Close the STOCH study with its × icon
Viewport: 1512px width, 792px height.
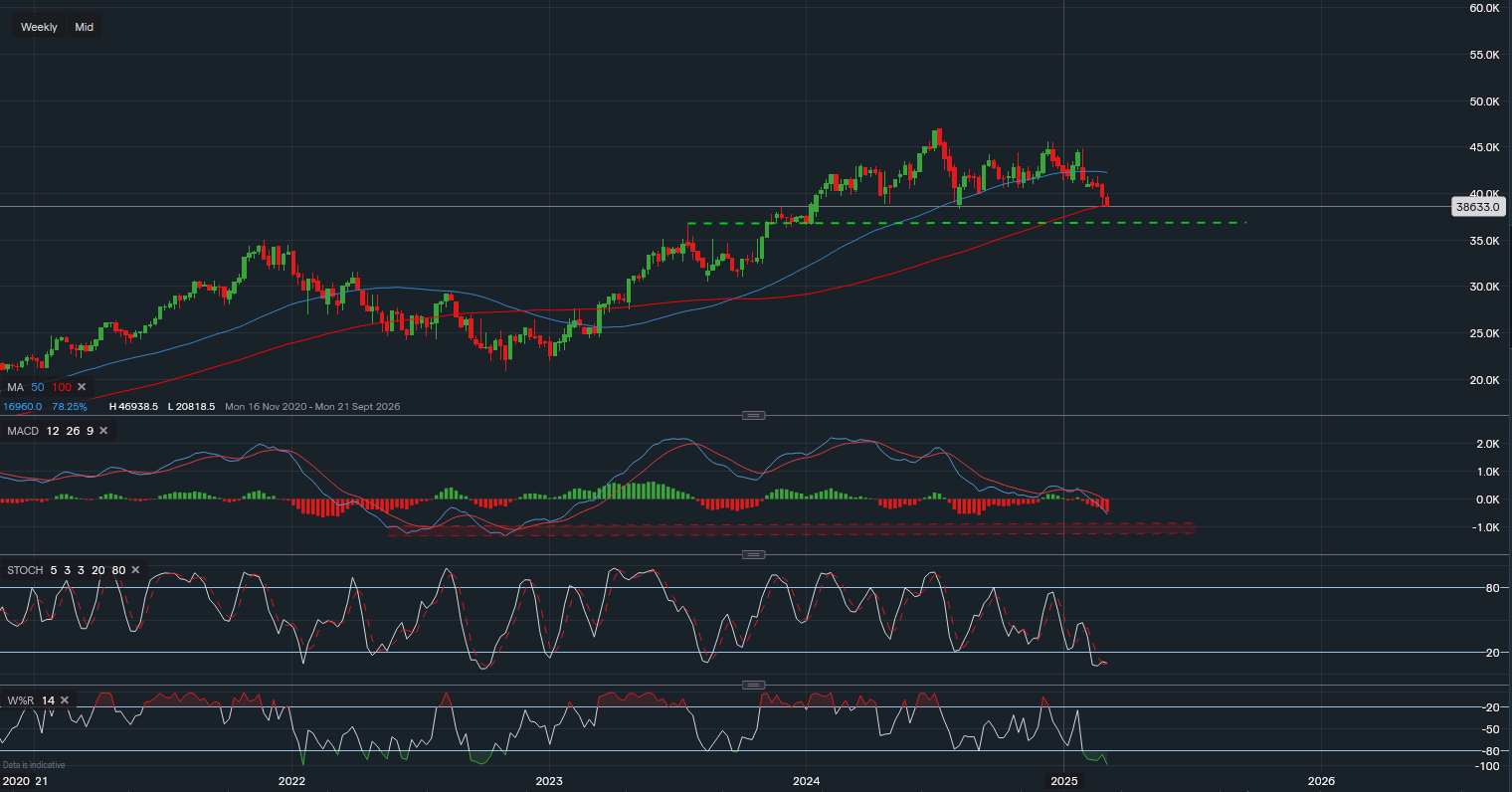(134, 570)
